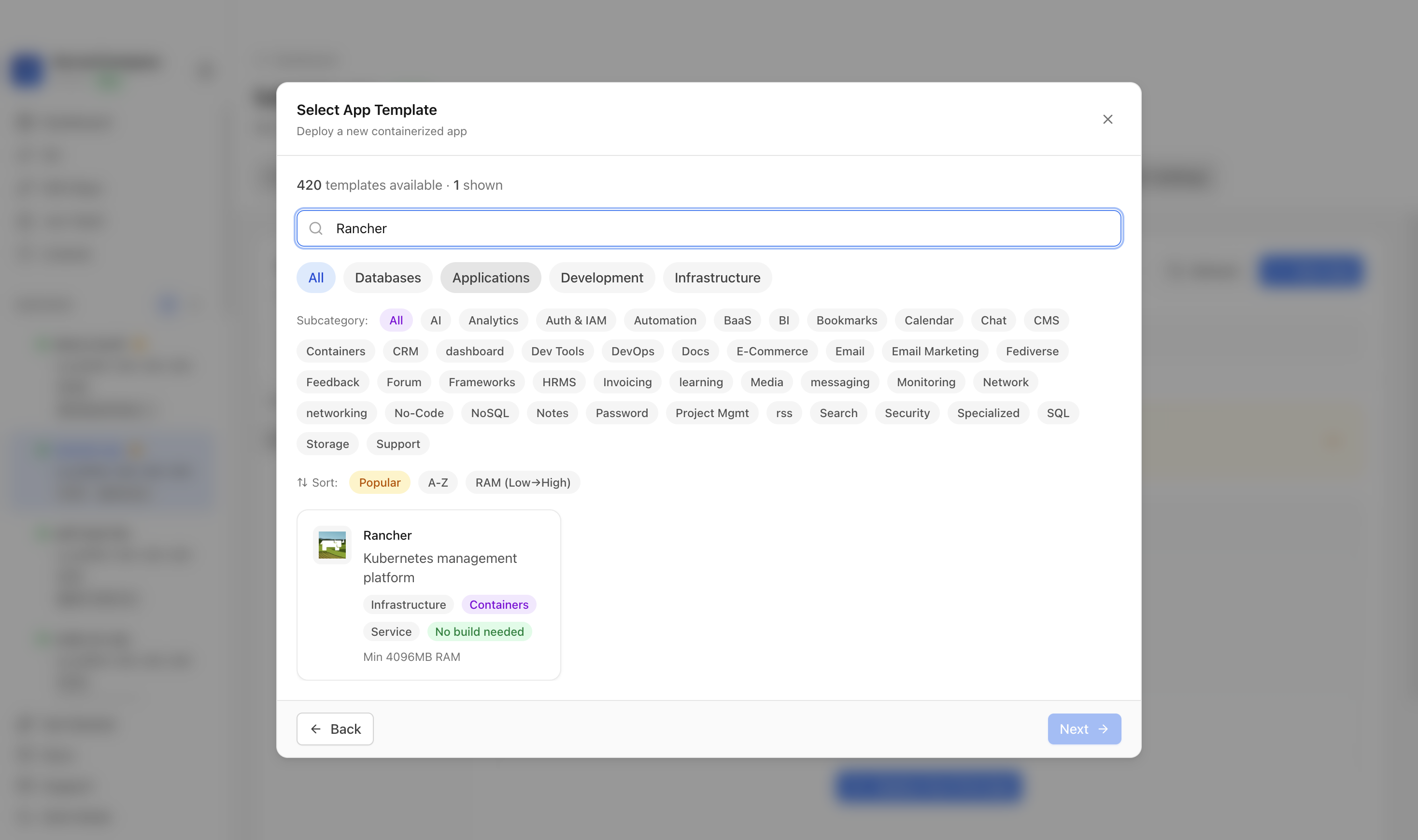Image resolution: width=1418 pixels, height=840 pixels.
Task: Filter by Analytics subcategory
Action: (x=493, y=321)
